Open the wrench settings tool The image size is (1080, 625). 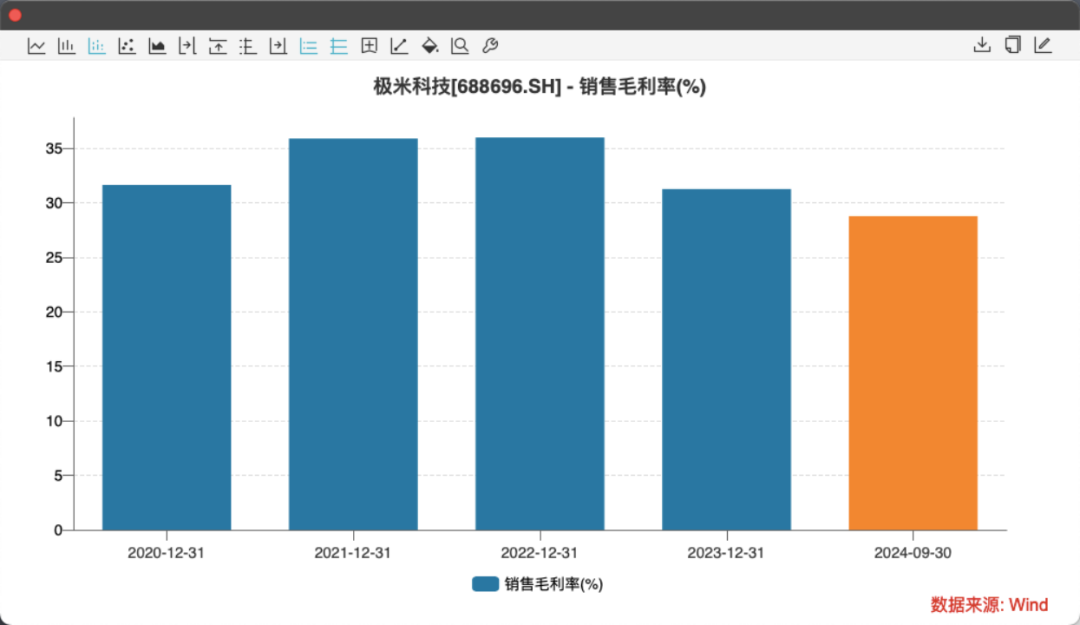click(490, 46)
